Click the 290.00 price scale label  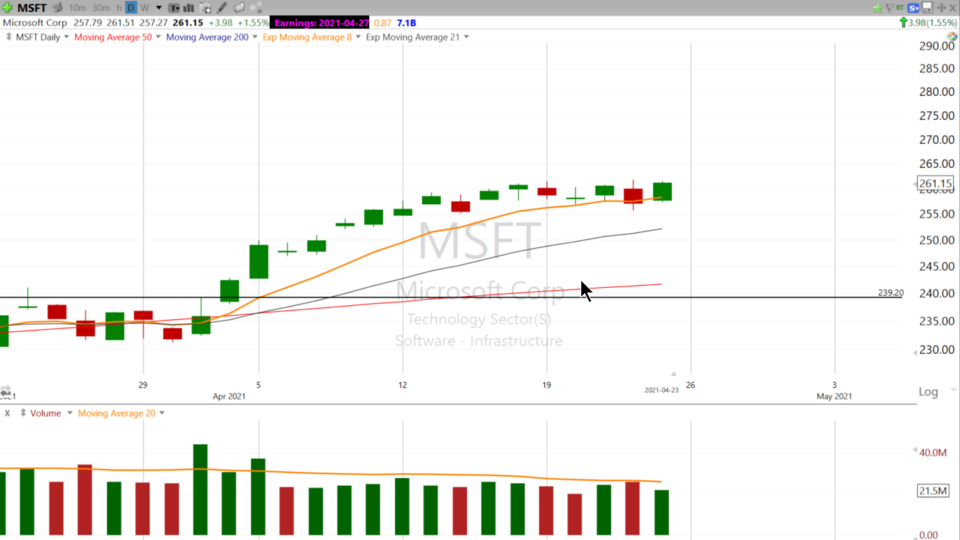(937, 46)
